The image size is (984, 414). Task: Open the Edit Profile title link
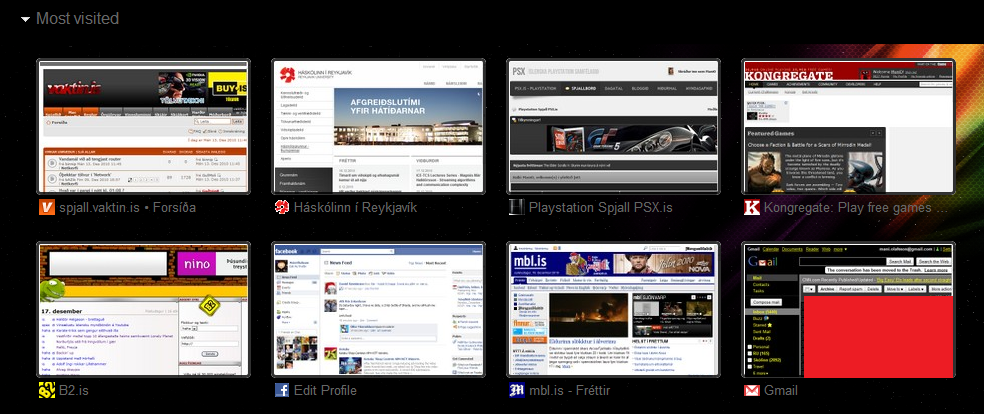tap(325, 390)
